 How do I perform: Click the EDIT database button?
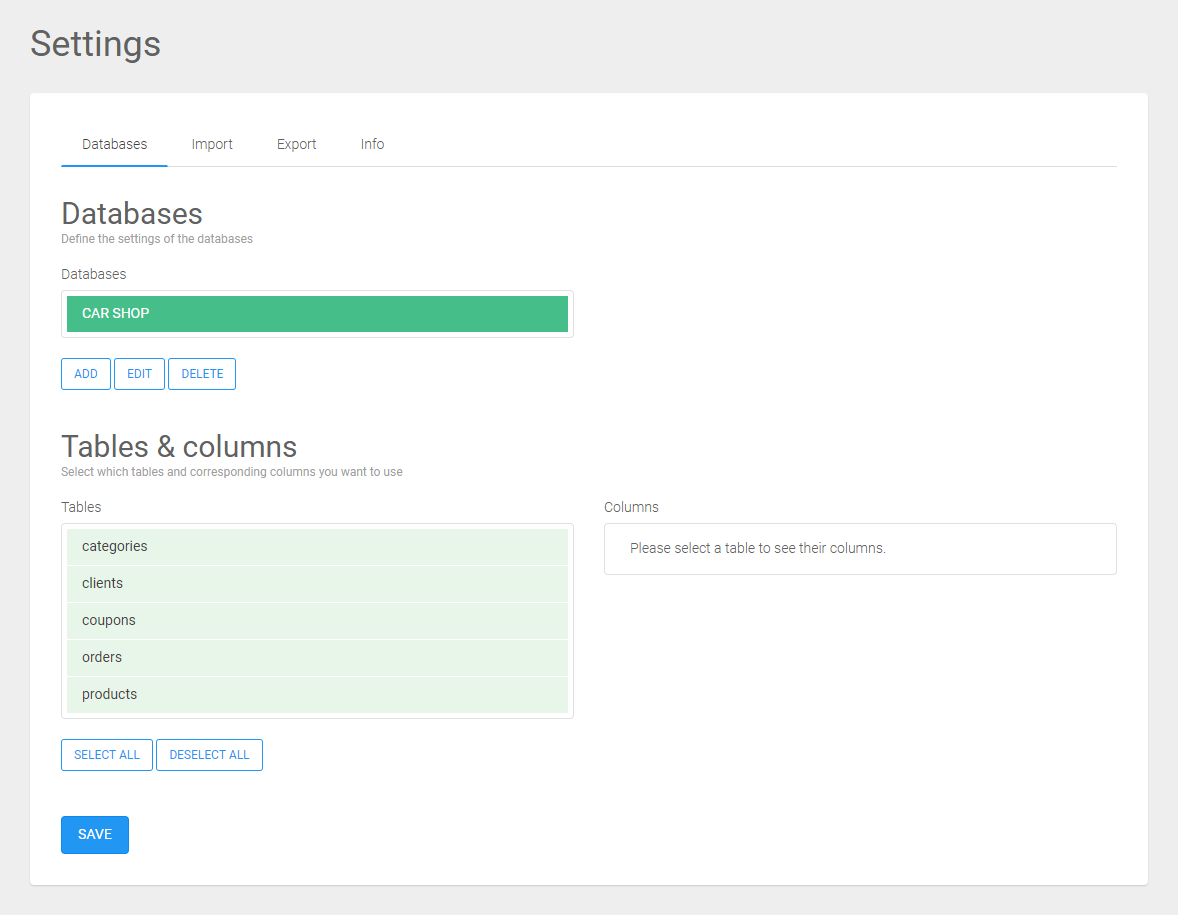139,374
